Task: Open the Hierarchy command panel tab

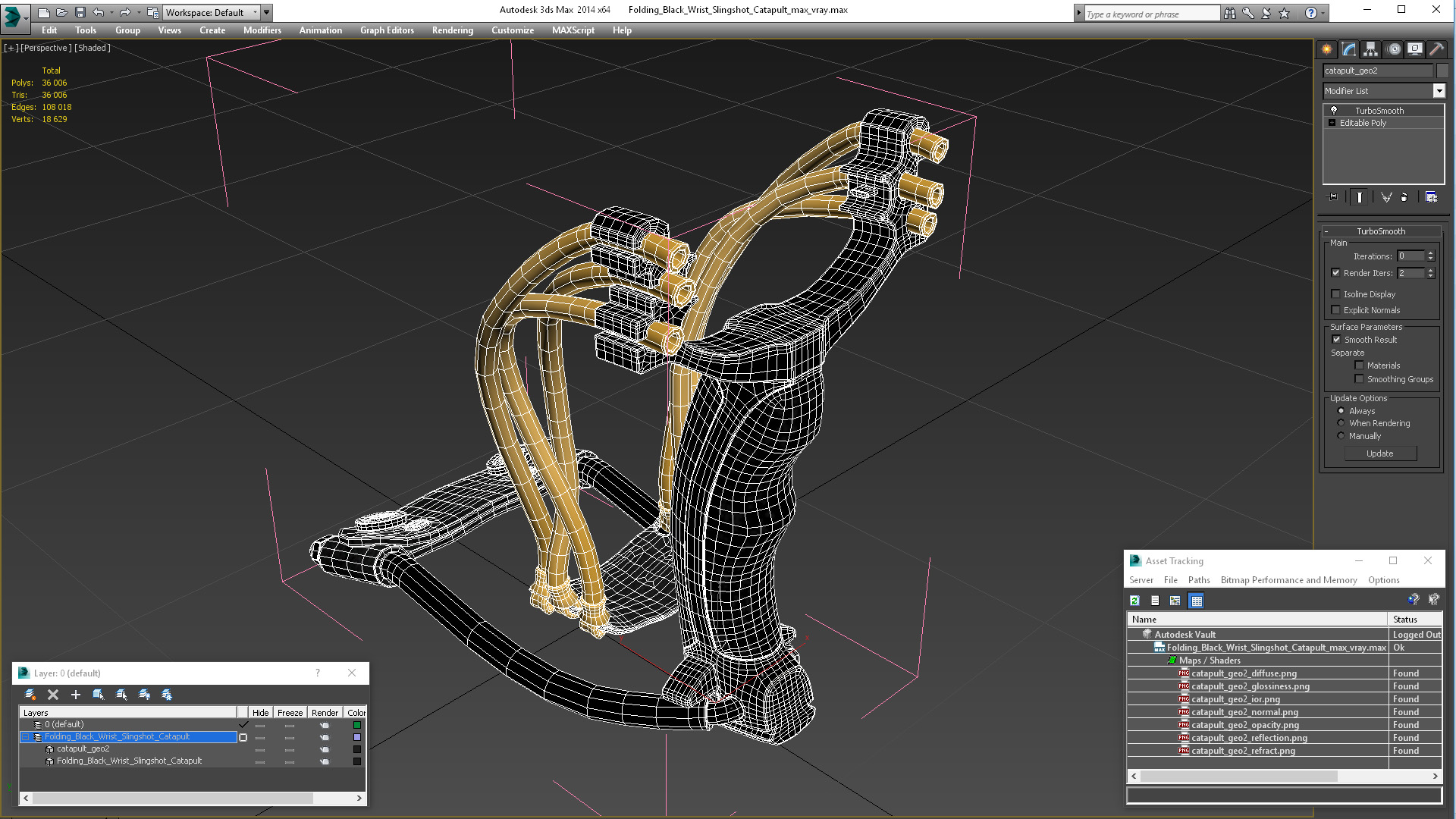Action: (x=1370, y=49)
